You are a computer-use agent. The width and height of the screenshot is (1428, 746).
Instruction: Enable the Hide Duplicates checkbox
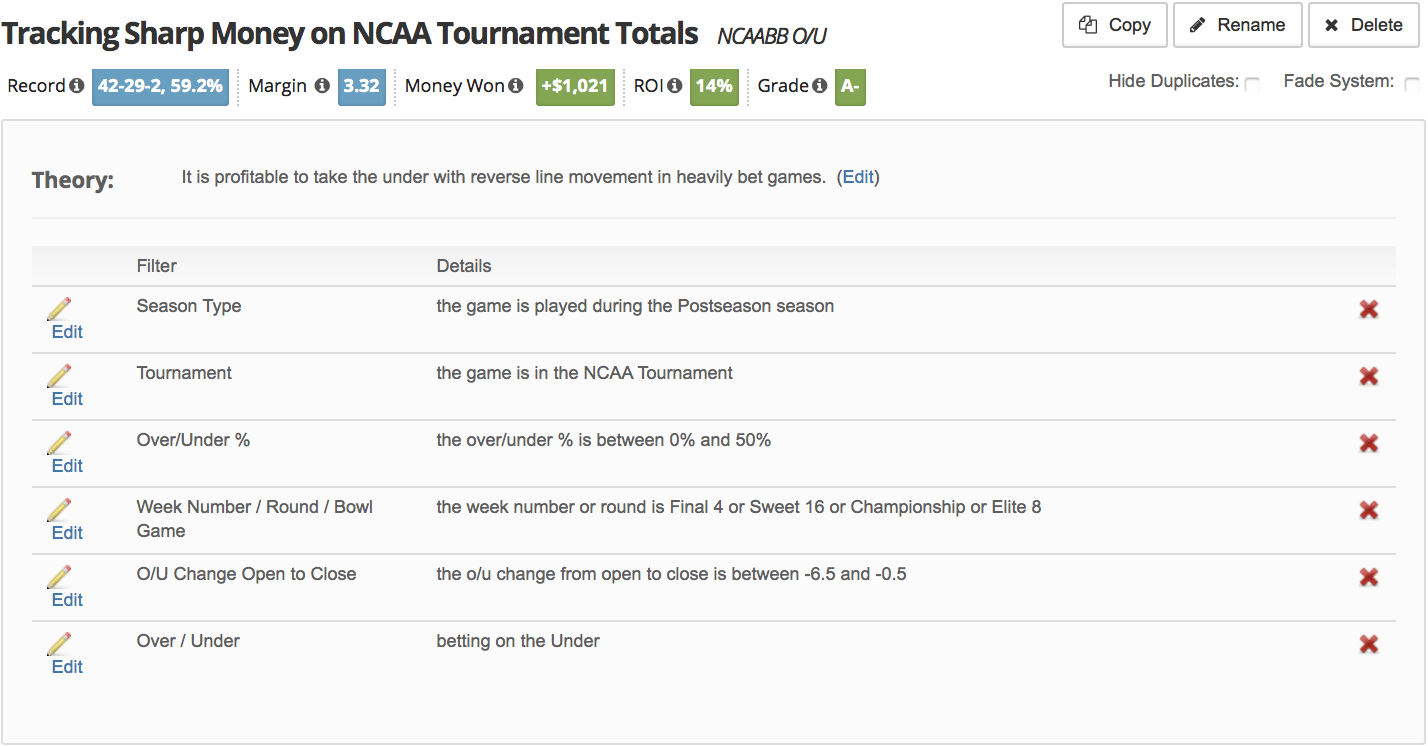[x=1252, y=84]
